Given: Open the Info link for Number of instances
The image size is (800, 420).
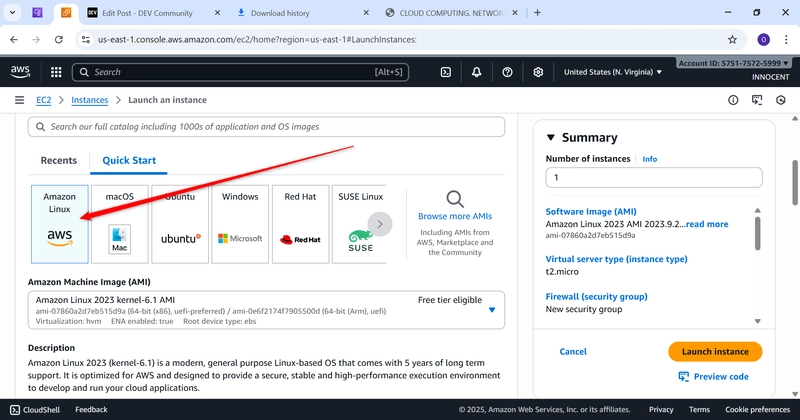Looking at the screenshot, I should pos(649,159).
